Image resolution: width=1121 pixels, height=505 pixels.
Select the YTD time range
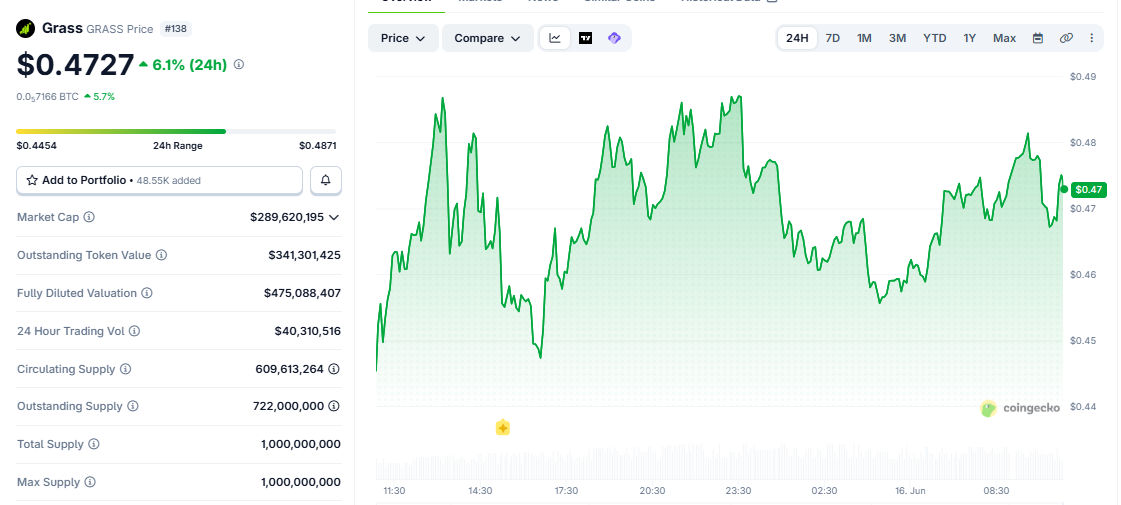tap(934, 38)
